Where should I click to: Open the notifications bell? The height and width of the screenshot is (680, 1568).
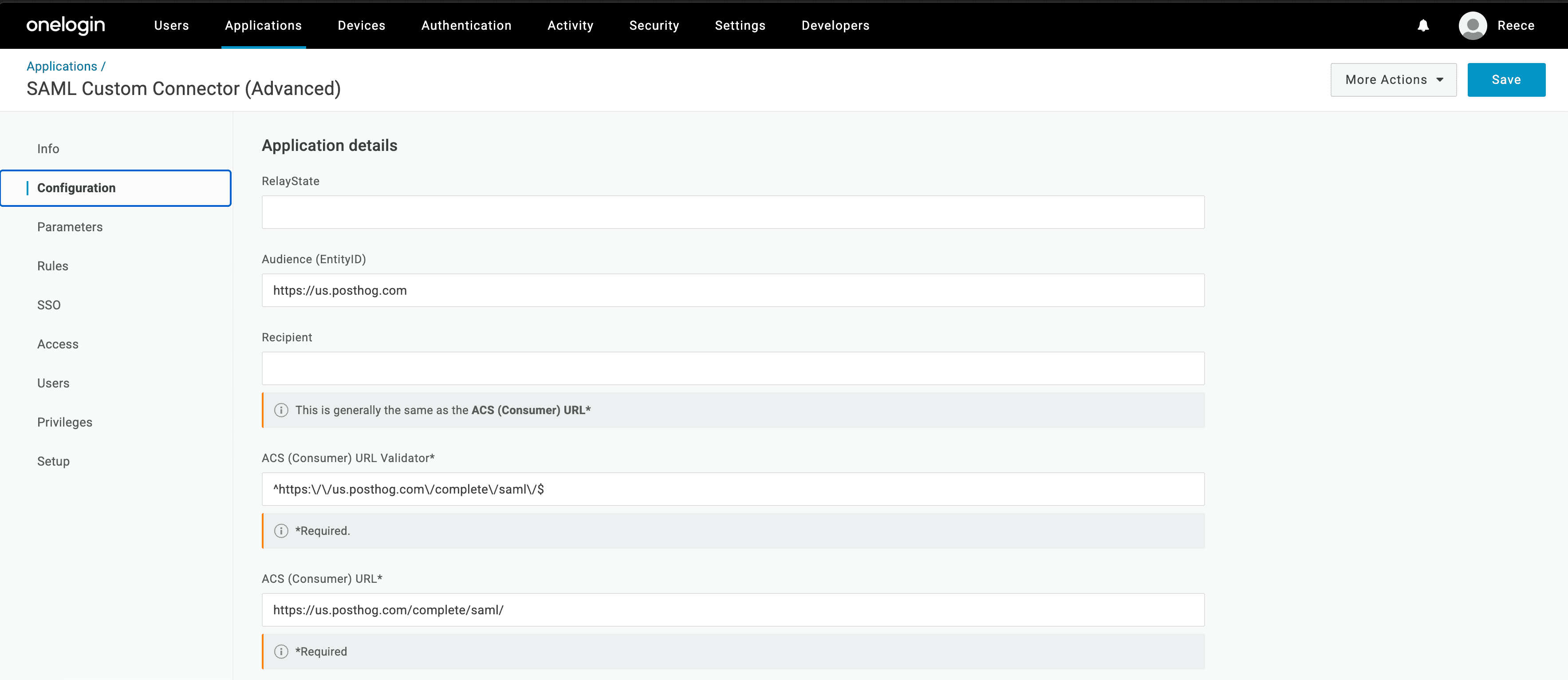pyautogui.click(x=1423, y=26)
